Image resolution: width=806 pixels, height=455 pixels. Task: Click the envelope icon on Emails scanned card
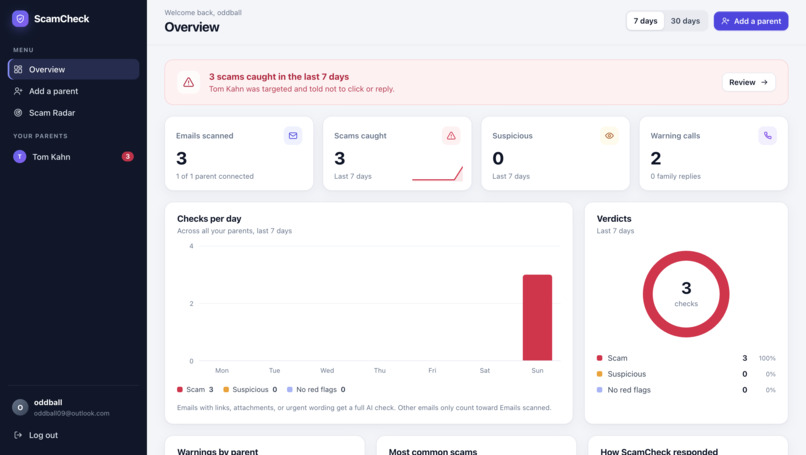pos(293,136)
